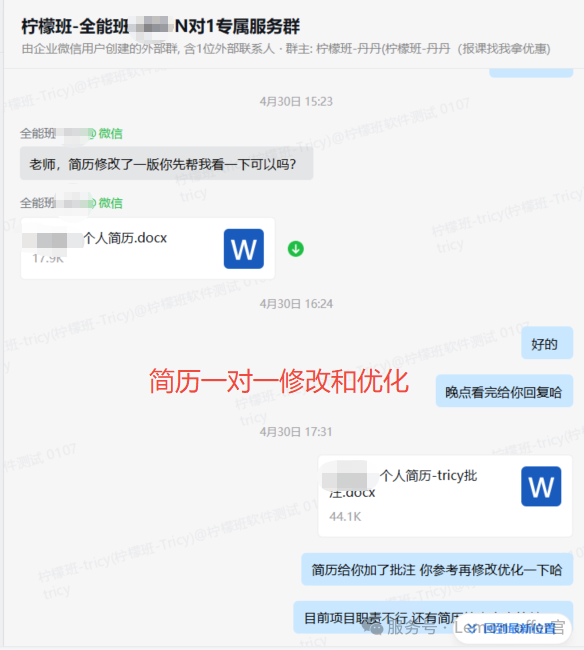This screenshot has width=584, height=650.
Task: Open the 个人简历-tricy批注.docx file card
Action: [x=445, y=496]
